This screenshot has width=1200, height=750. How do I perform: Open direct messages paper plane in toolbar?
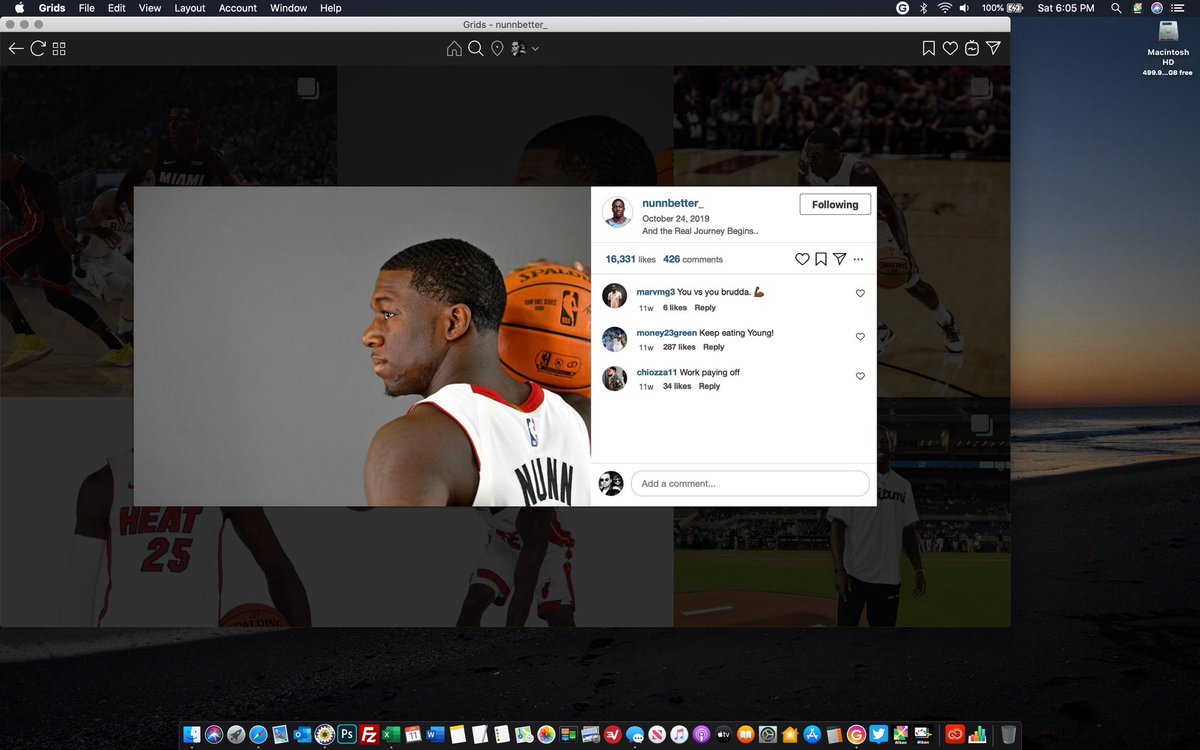993,48
